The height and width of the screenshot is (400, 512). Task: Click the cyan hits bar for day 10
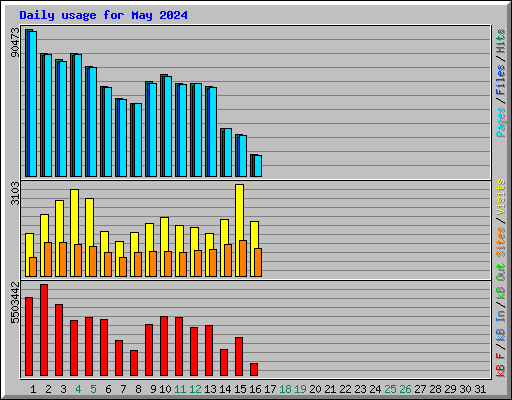[x=168, y=127]
